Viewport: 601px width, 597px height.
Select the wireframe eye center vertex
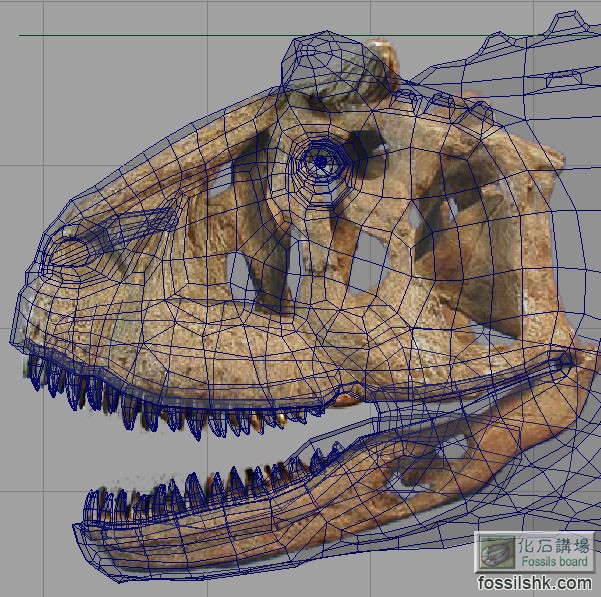[x=321, y=162]
